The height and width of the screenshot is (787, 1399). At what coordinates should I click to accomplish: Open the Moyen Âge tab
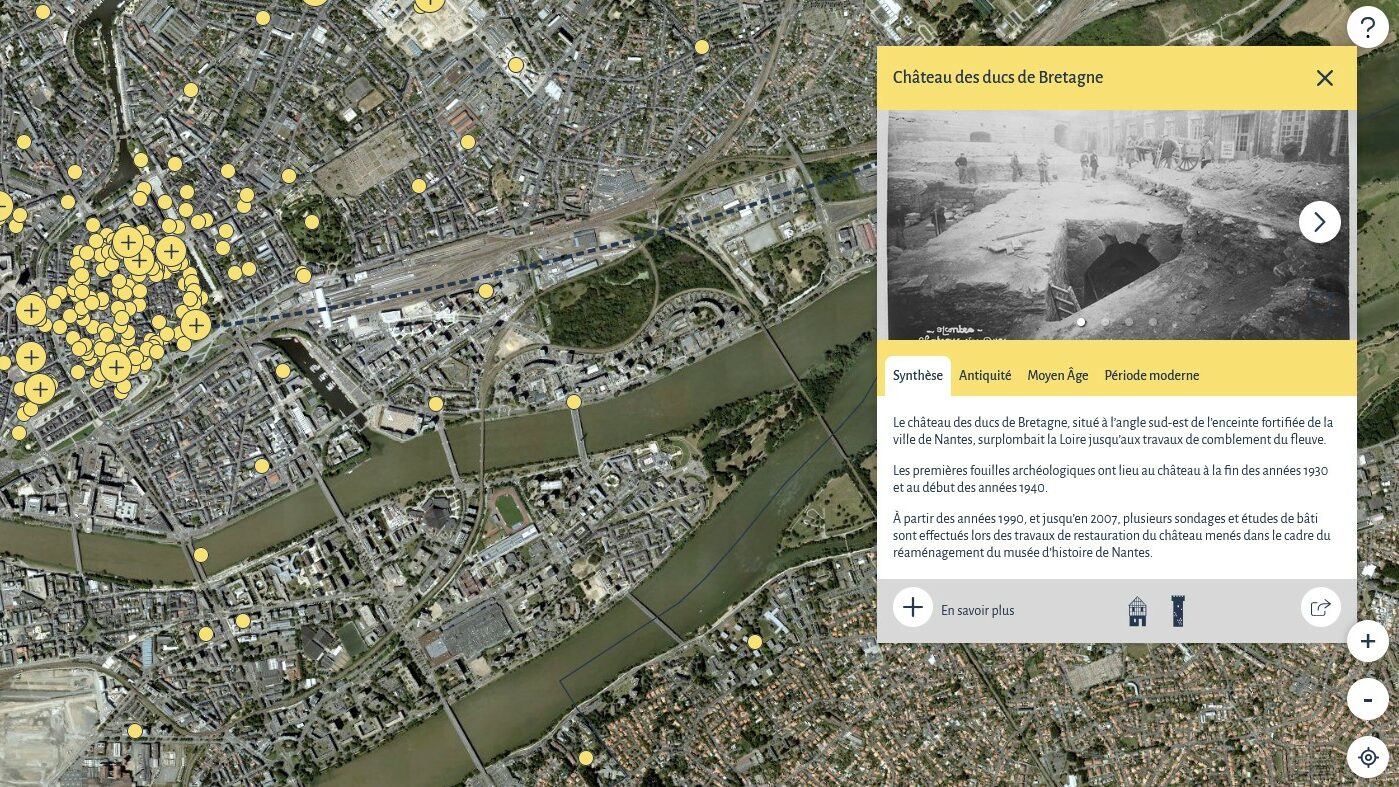[1057, 376]
